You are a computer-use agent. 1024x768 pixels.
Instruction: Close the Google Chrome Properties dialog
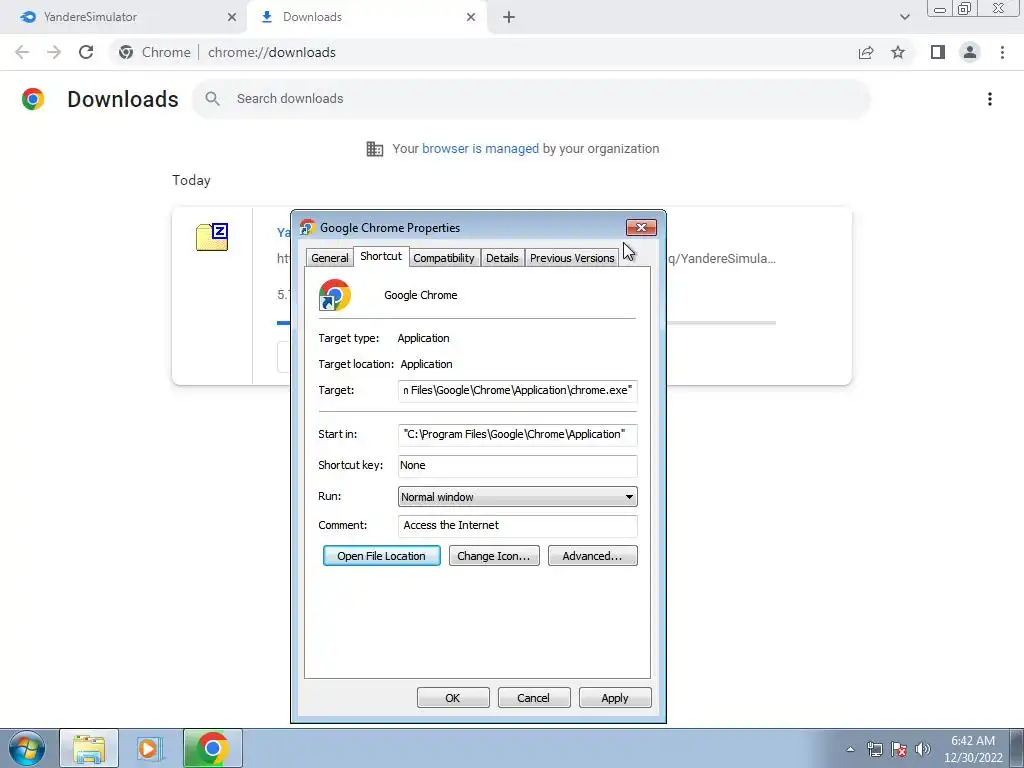coord(641,227)
